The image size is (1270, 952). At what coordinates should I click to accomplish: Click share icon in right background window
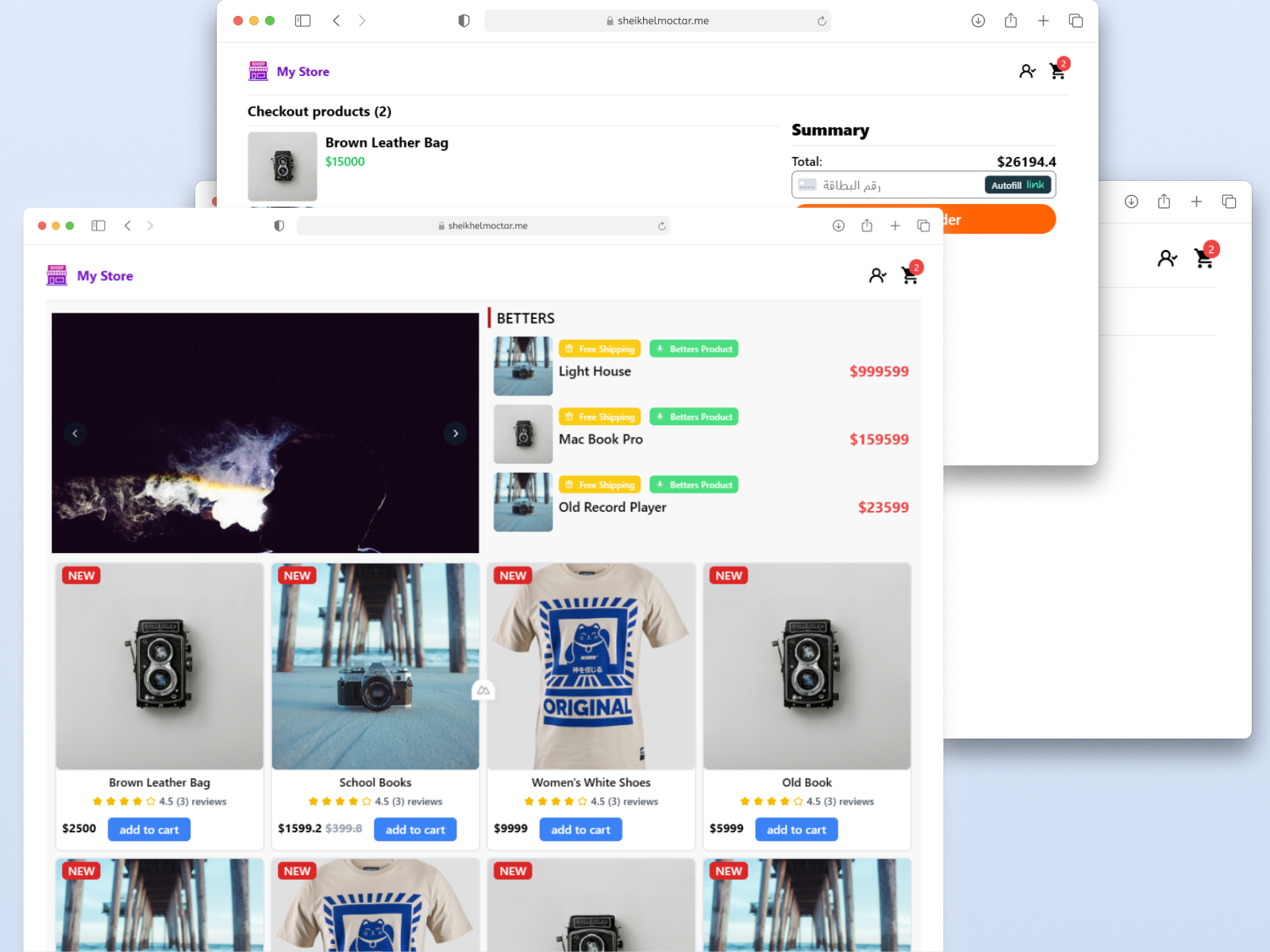click(x=1164, y=202)
